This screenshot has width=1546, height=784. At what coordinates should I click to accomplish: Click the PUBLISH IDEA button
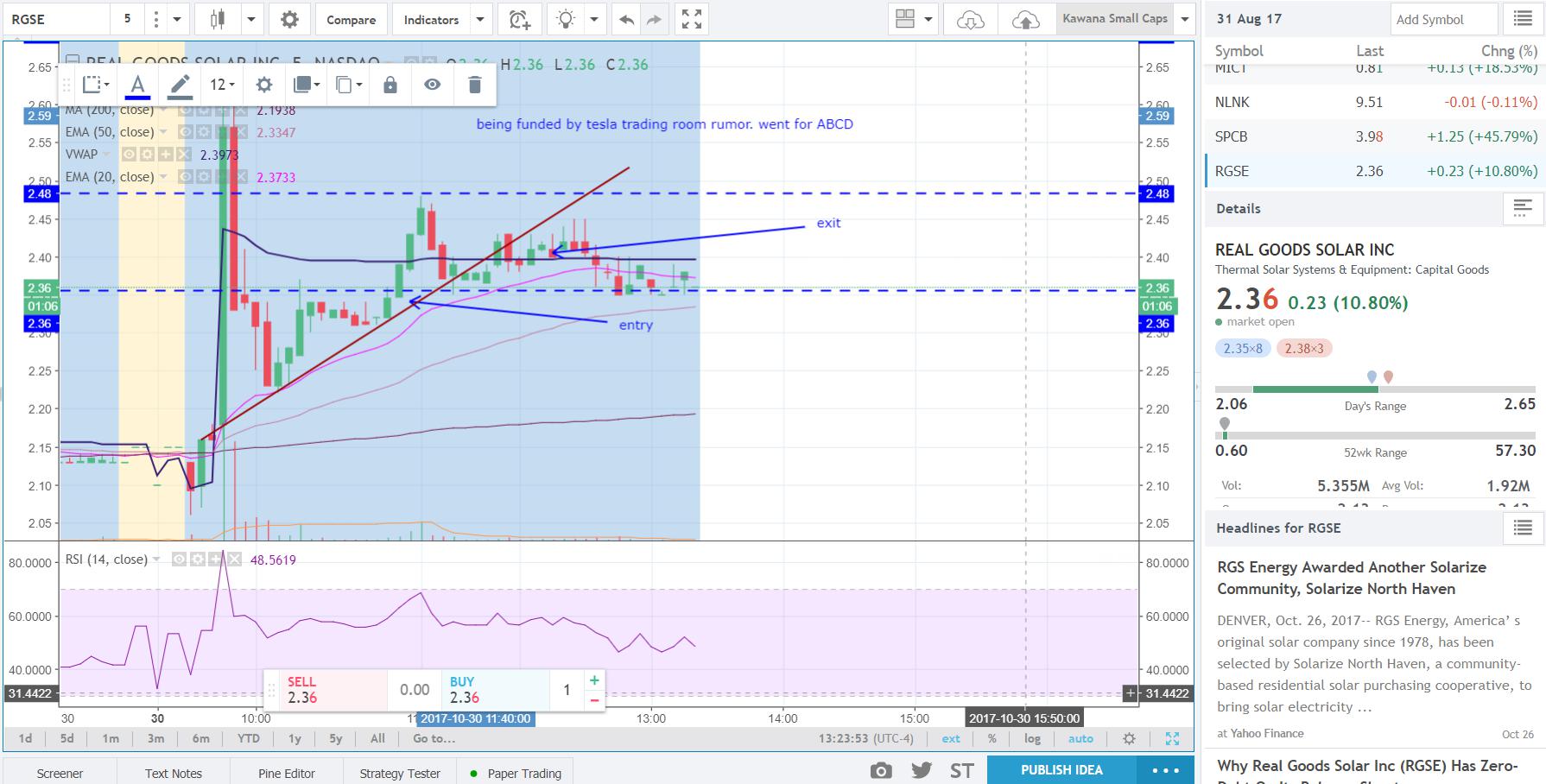1061,770
